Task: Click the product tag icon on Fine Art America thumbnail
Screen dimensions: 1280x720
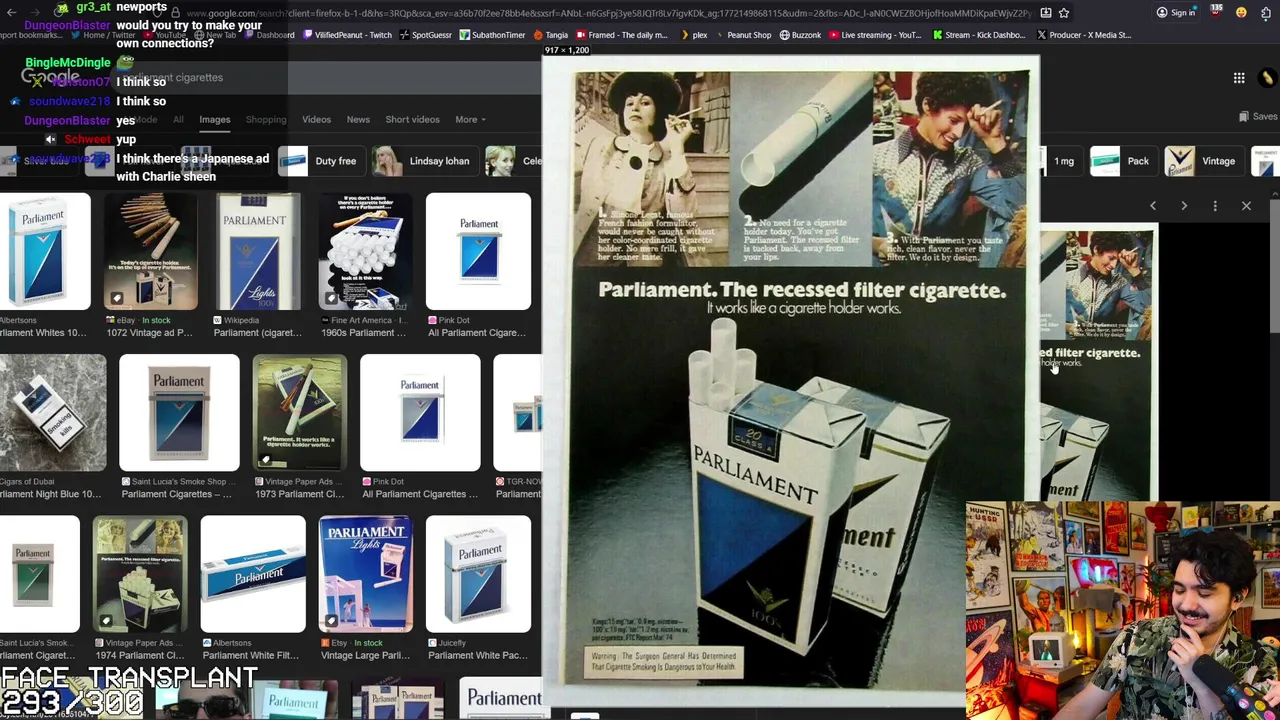Action: (x=331, y=298)
